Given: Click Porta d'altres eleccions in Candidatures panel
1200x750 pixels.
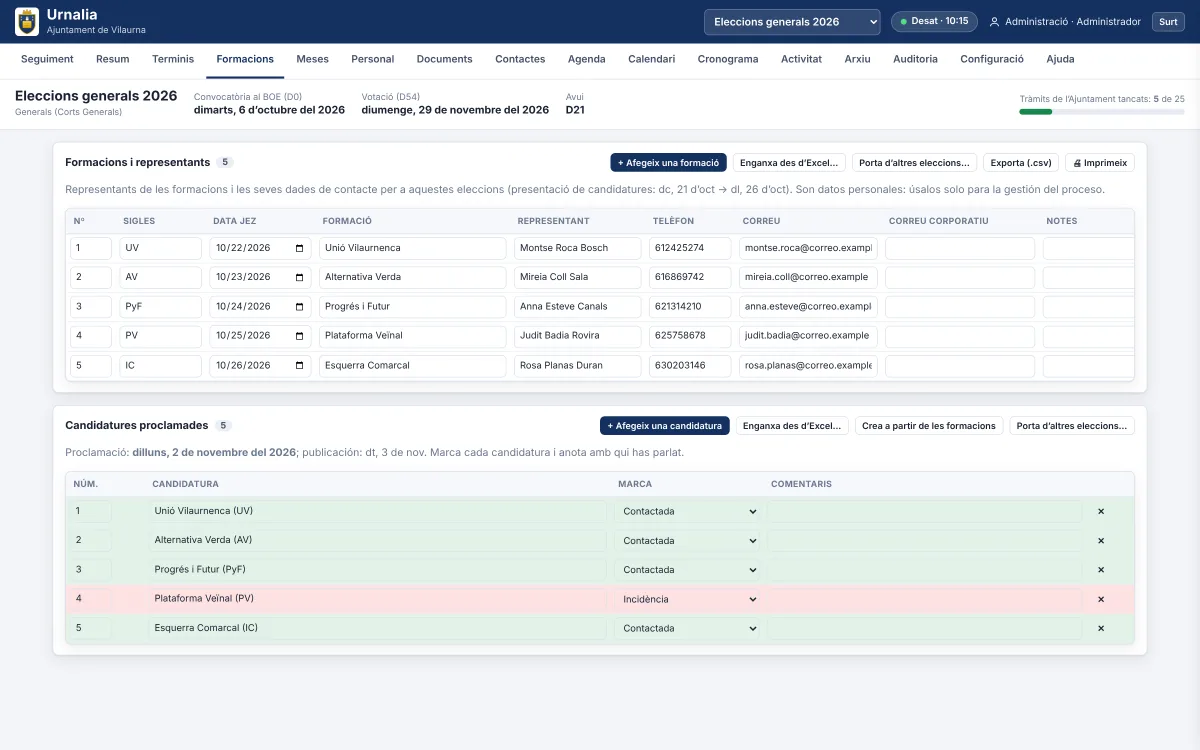Looking at the screenshot, I should 1072,426.
